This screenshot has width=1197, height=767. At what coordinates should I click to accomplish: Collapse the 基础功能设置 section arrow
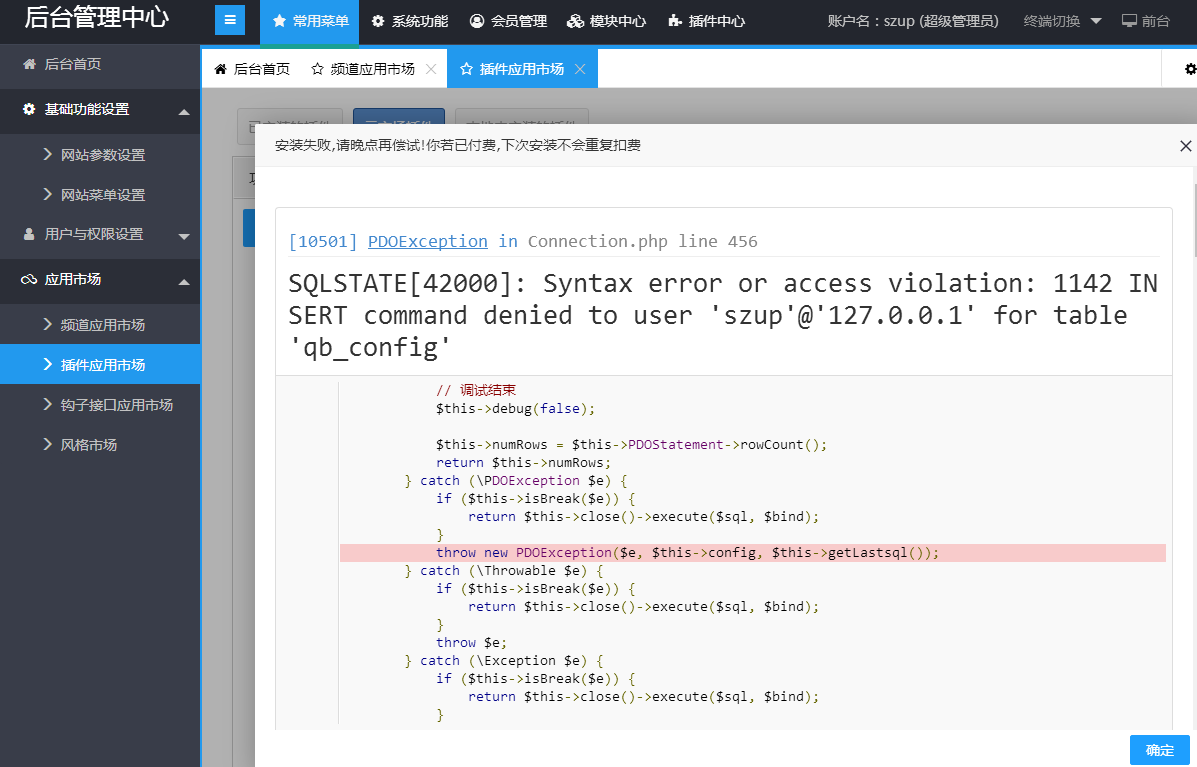coord(184,111)
